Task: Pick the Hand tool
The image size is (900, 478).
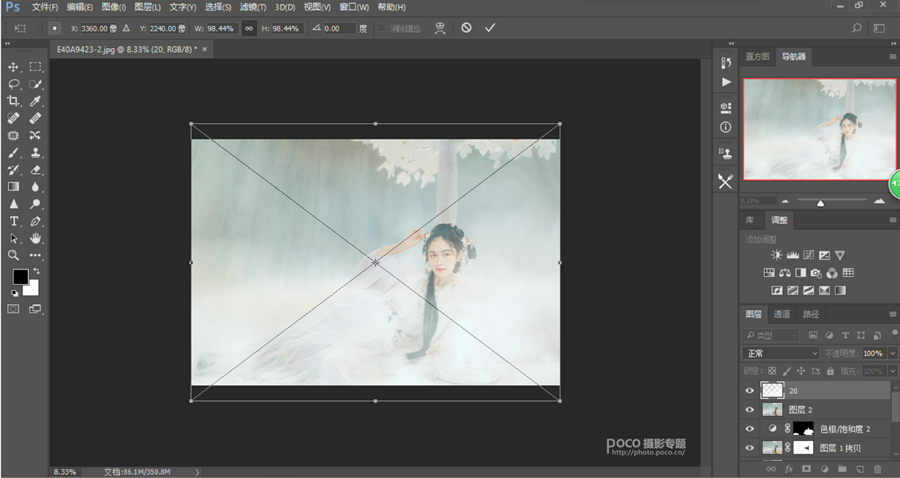Action: point(36,238)
